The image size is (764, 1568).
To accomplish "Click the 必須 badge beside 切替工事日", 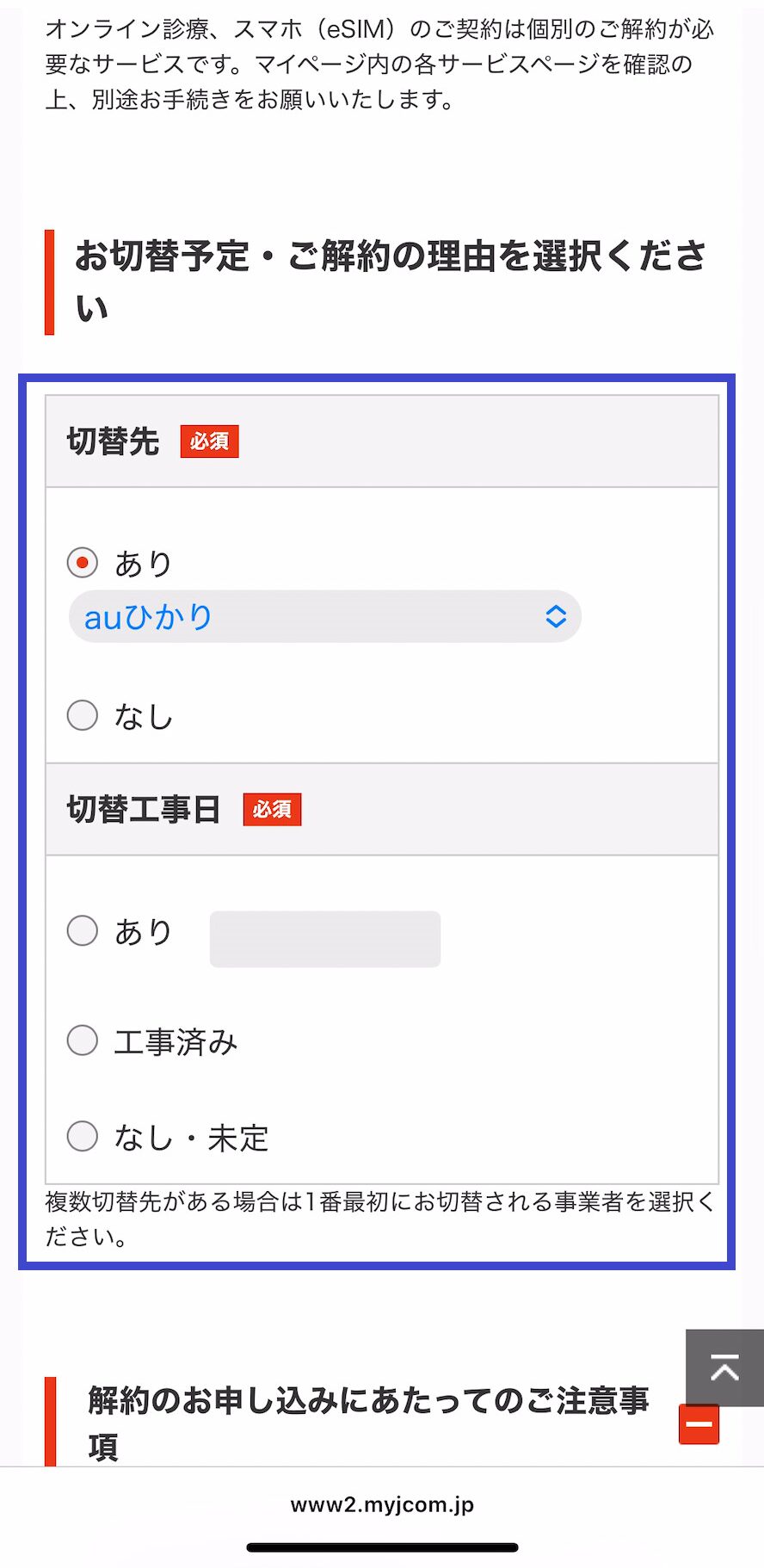I will (272, 809).
